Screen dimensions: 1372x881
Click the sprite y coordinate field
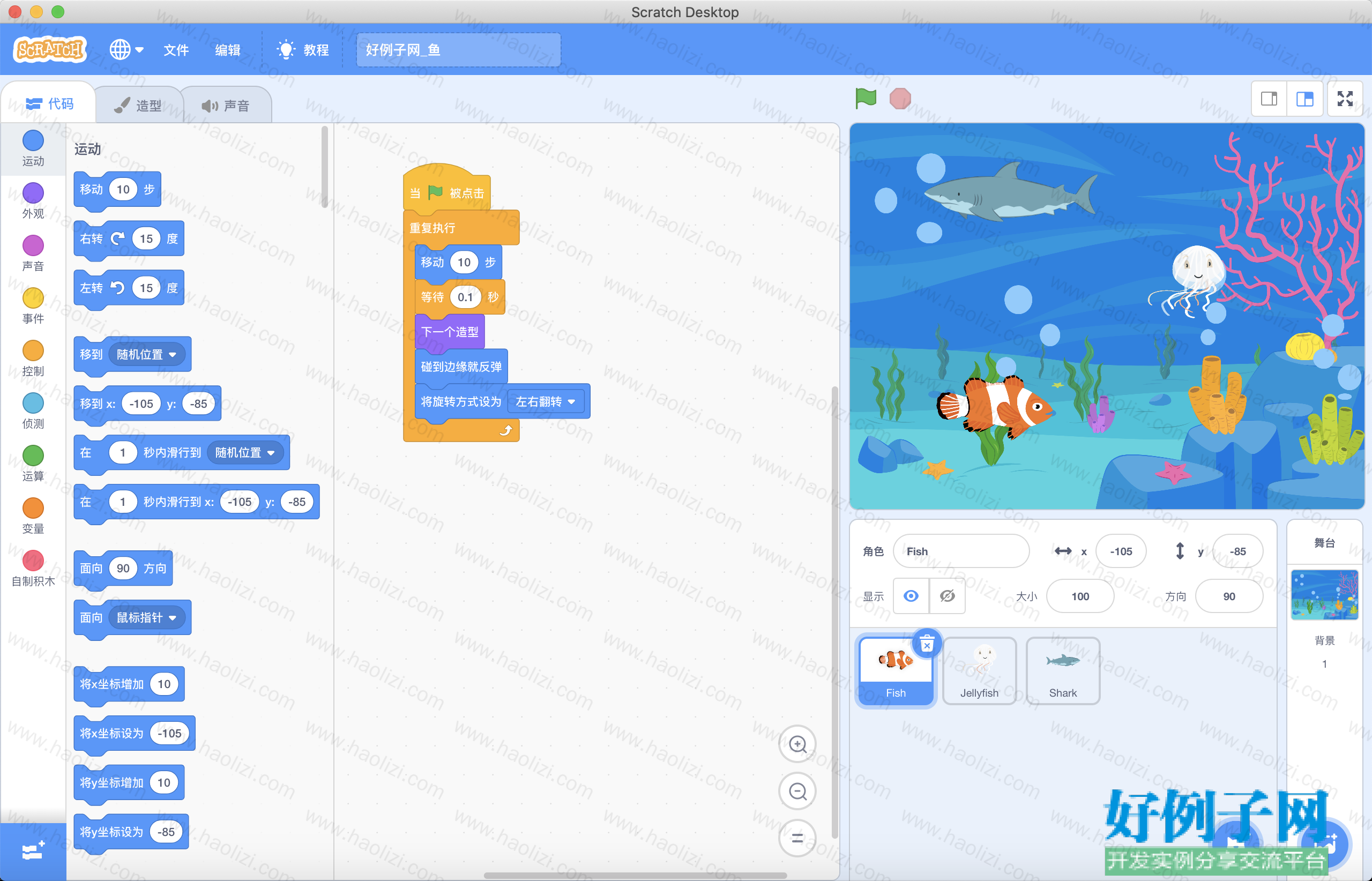tap(1237, 551)
